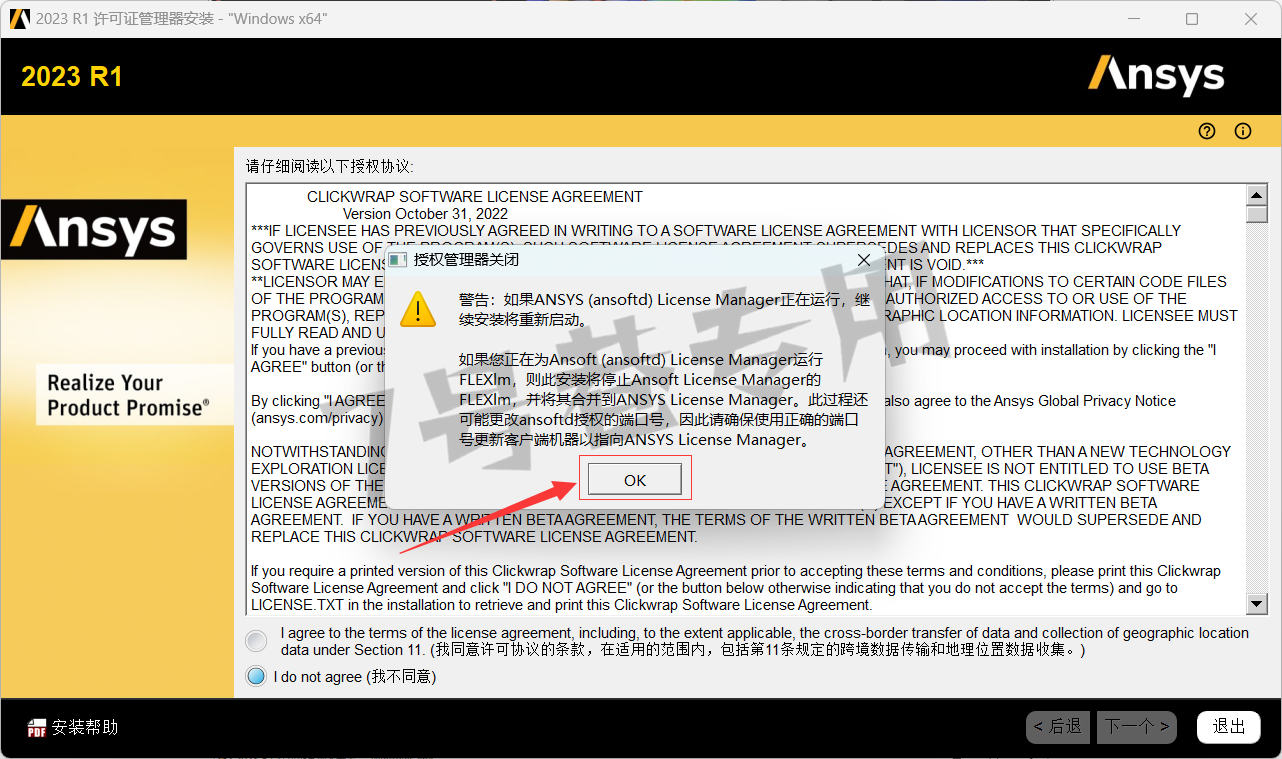Maximize the installer window
The width and height of the screenshot is (1282, 759).
click(x=1192, y=19)
